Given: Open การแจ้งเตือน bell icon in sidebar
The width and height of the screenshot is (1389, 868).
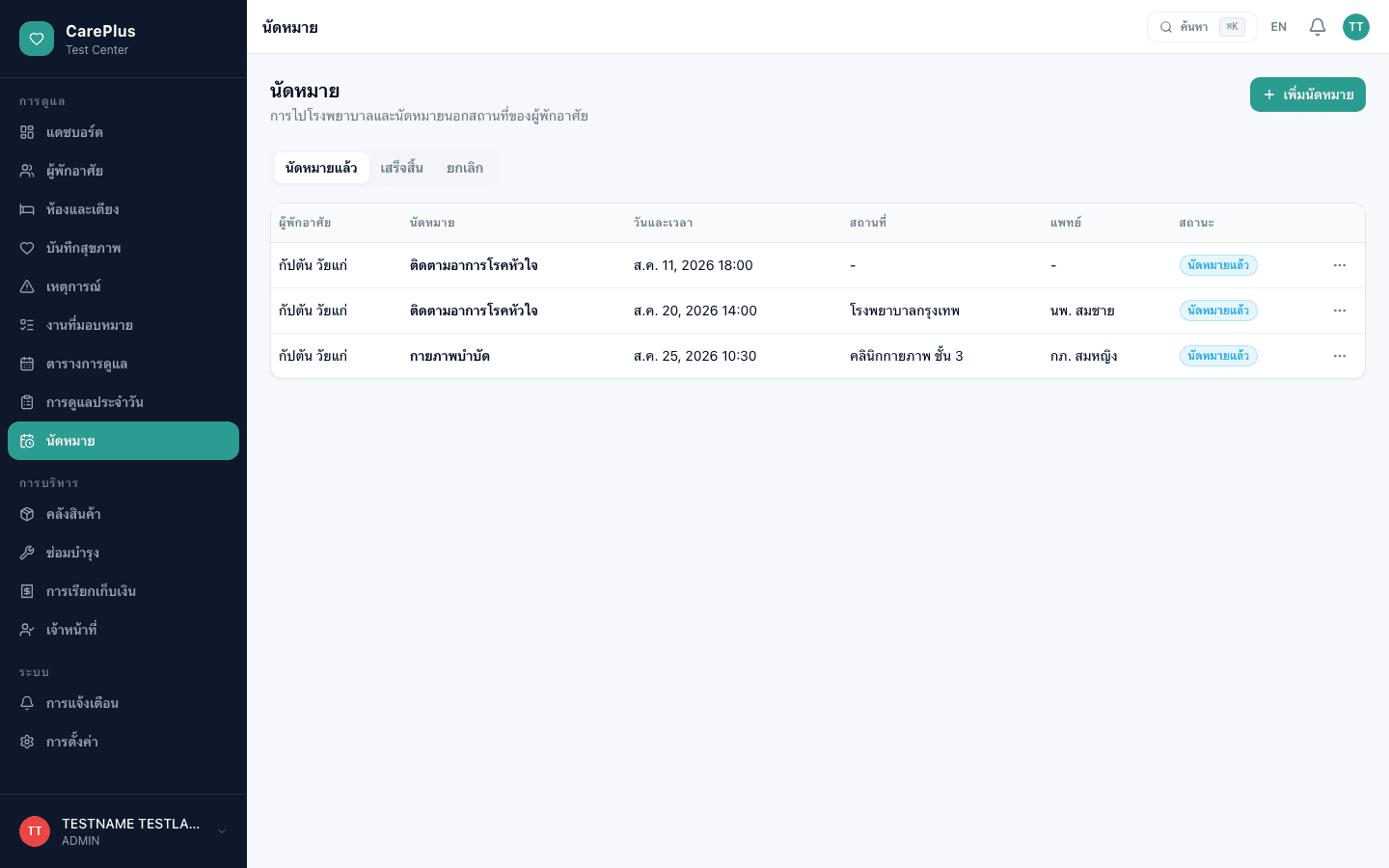Looking at the screenshot, I should click(x=27, y=703).
